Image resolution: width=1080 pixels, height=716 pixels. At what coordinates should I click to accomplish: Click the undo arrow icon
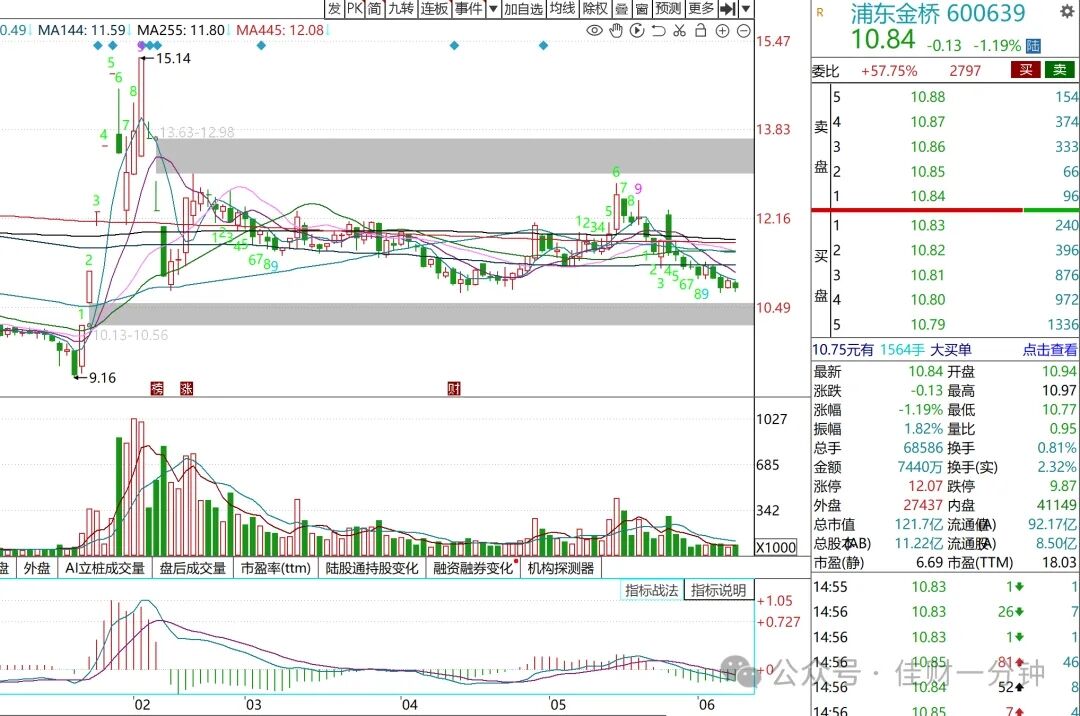pos(658,30)
